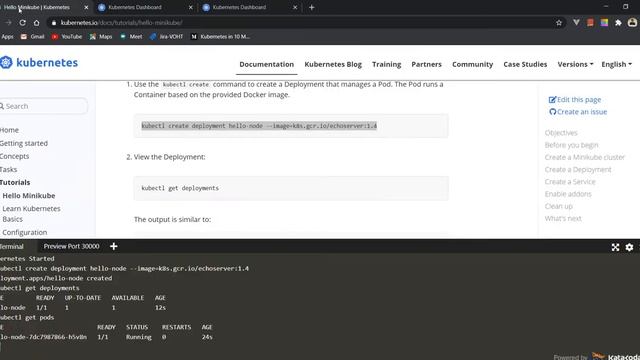This screenshot has height=360, width=640.
Task: Open Concepts in sidebar
Action: click(14, 156)
